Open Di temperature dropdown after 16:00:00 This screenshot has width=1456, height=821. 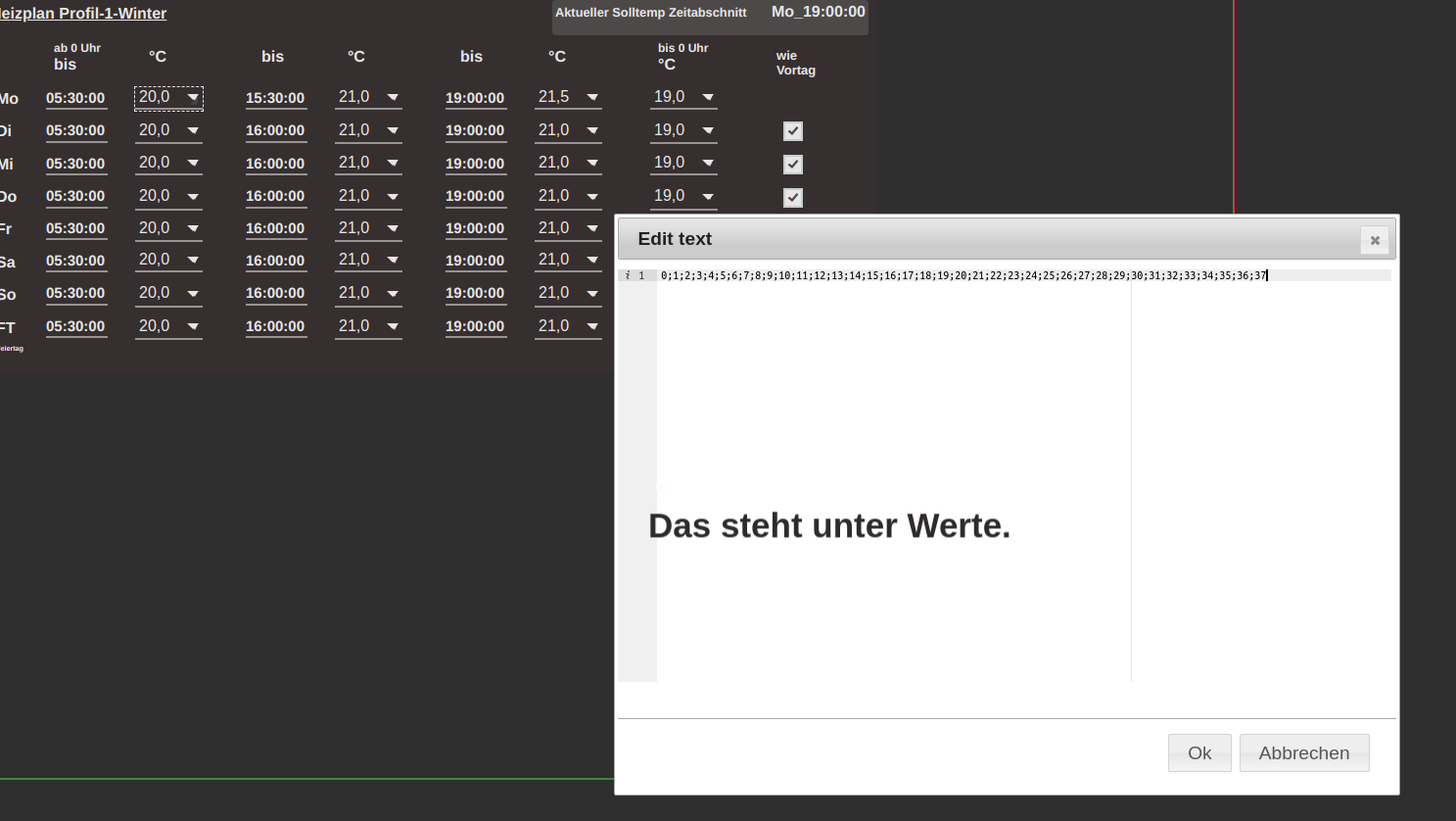[x=368, y=130]
